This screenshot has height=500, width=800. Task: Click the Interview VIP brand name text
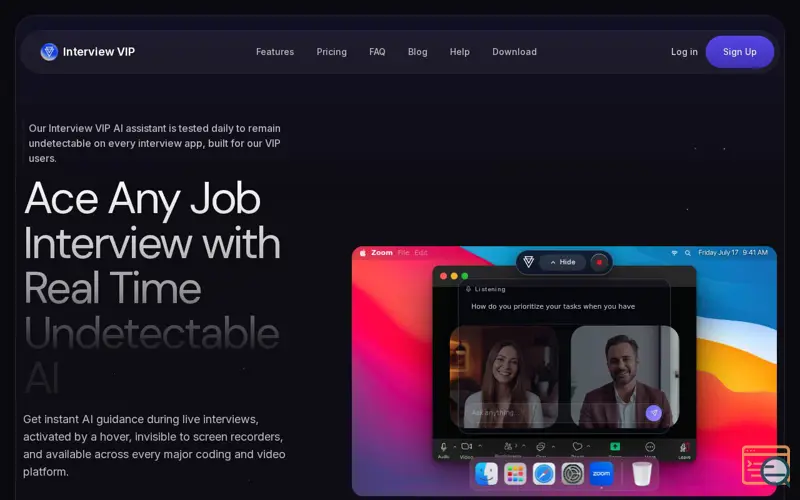click(98, 52)
